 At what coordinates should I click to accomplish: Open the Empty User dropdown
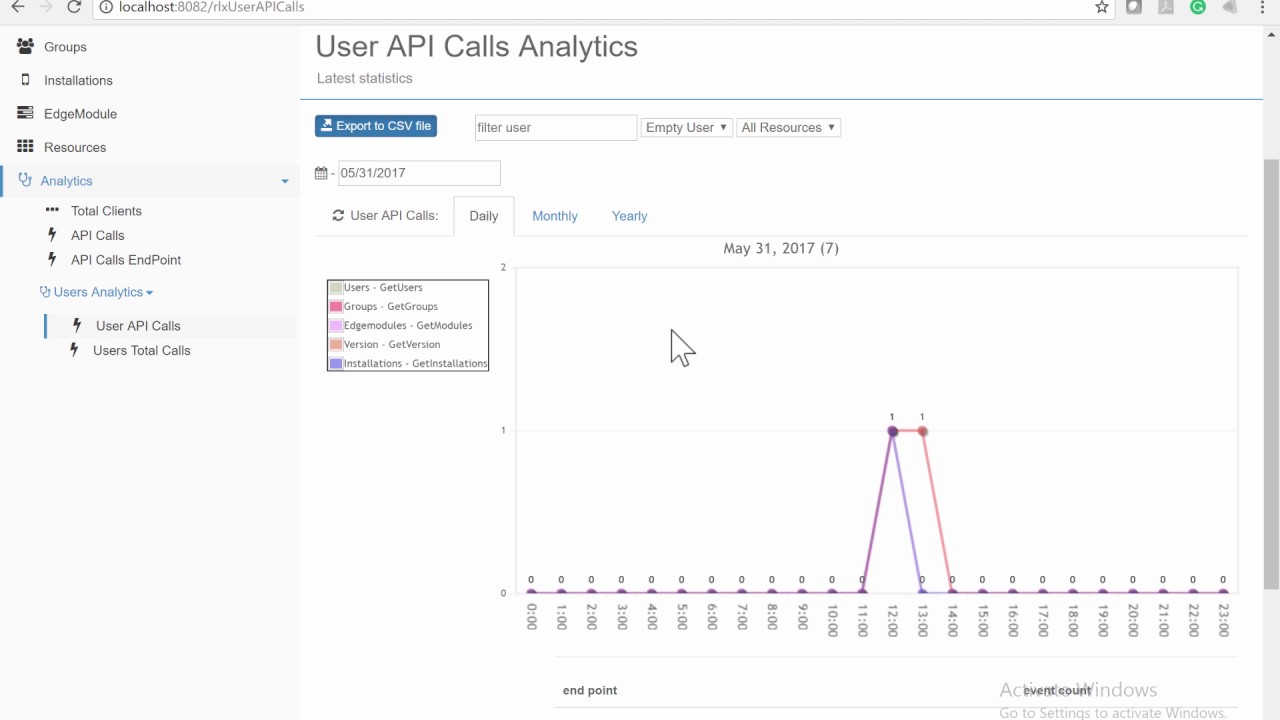[x=686, y=128]
